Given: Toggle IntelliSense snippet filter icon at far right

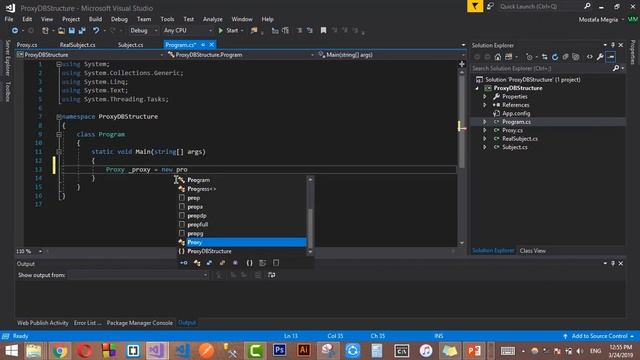Looking at the screenshot, I should point(276,263).
